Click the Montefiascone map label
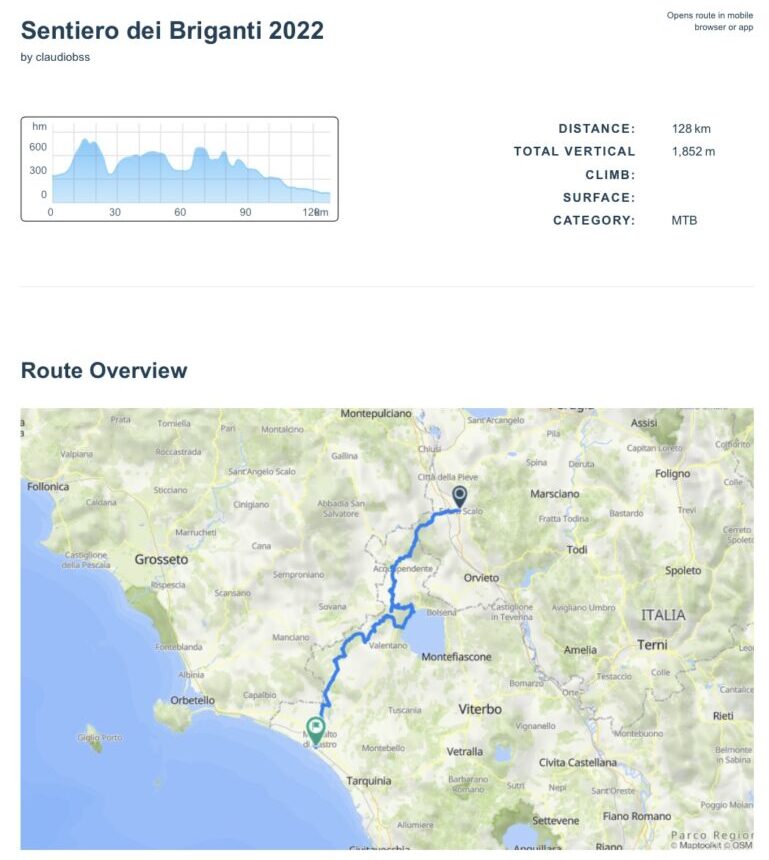The height and width of the screenshot is (860, 769). coord(456,657)
